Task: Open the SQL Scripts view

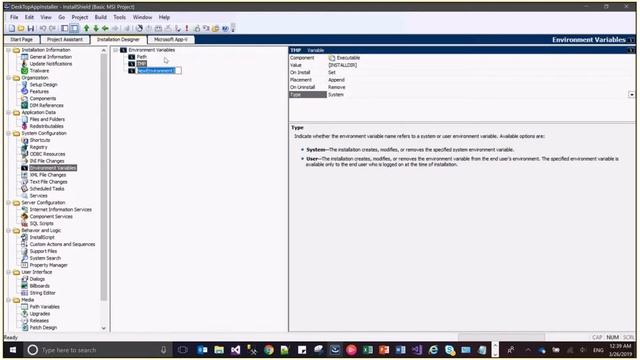Action: 41,223
